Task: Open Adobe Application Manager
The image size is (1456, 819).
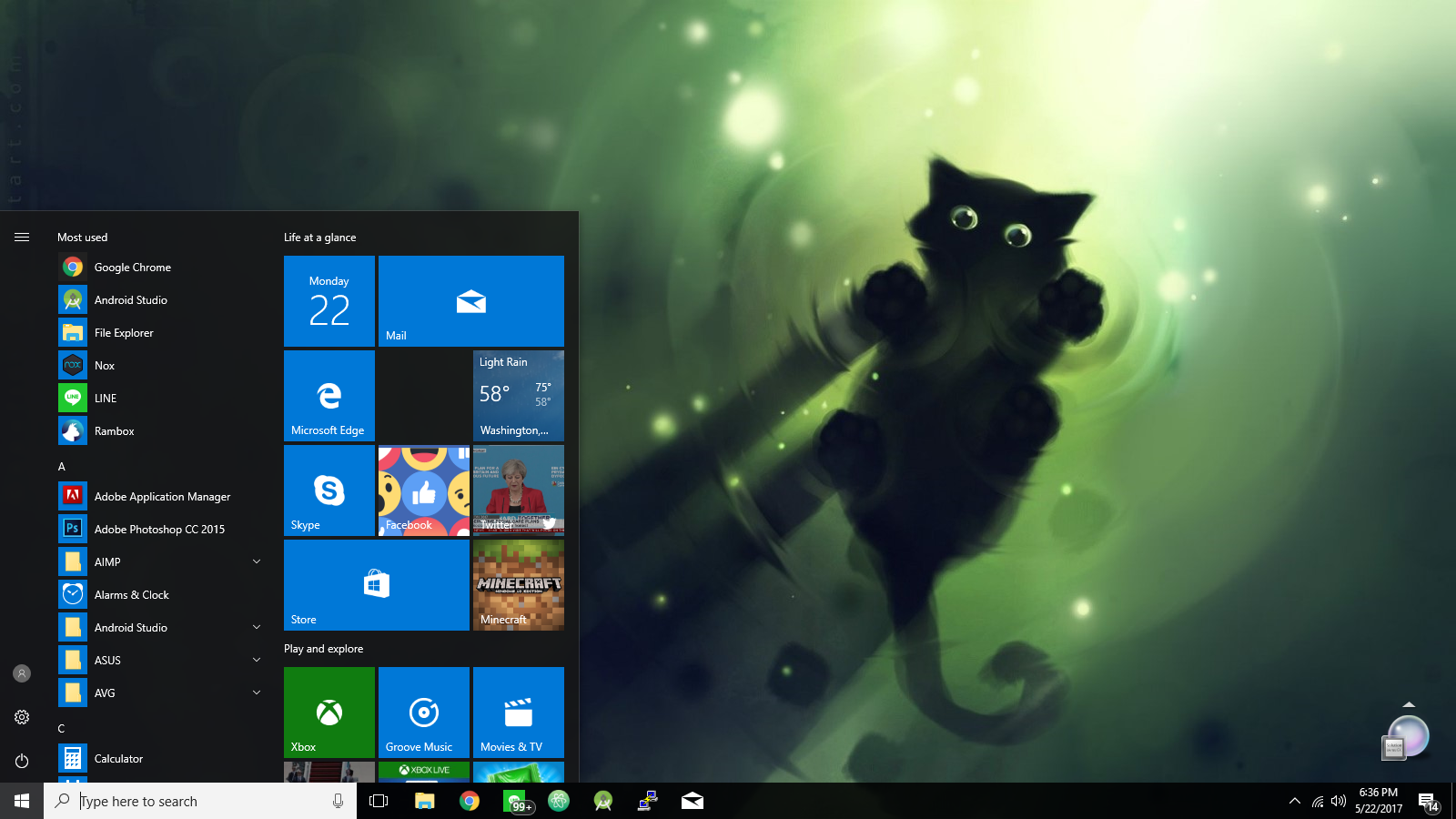Action: [160, 497]
